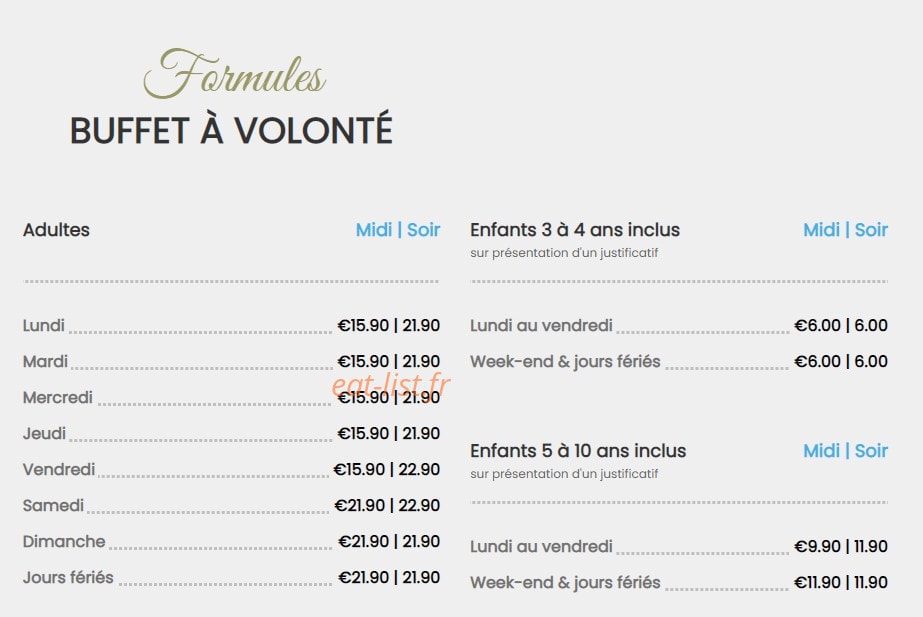
Task: Click the BUFFET À VOLONTÉ title
Action: (x=231, y=130)
